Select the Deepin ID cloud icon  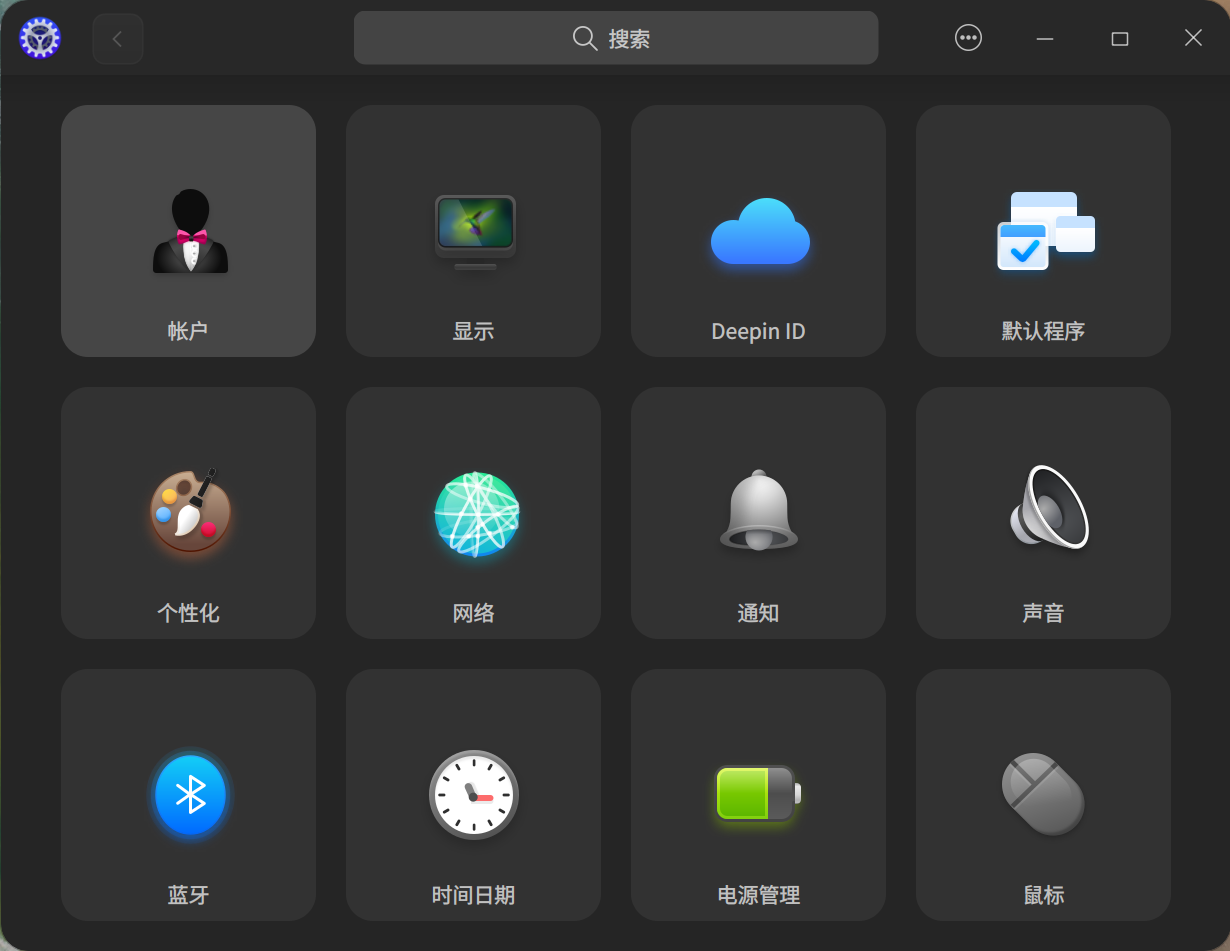coord(758,230)
